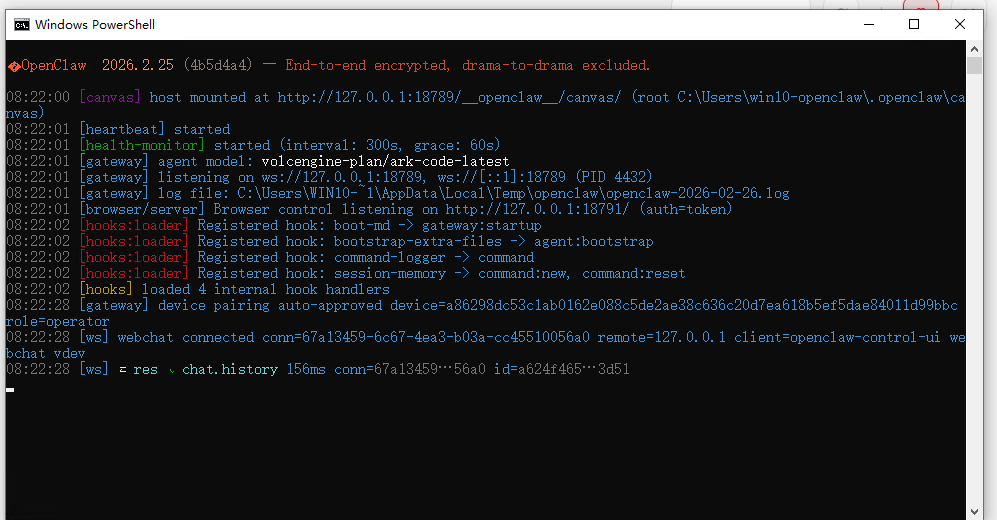This screenshot has width=997, height=520.
Task: Click the volcengine-plan/ark-code-latest model name
Action: pyautogui.click(x=385, y=161)
